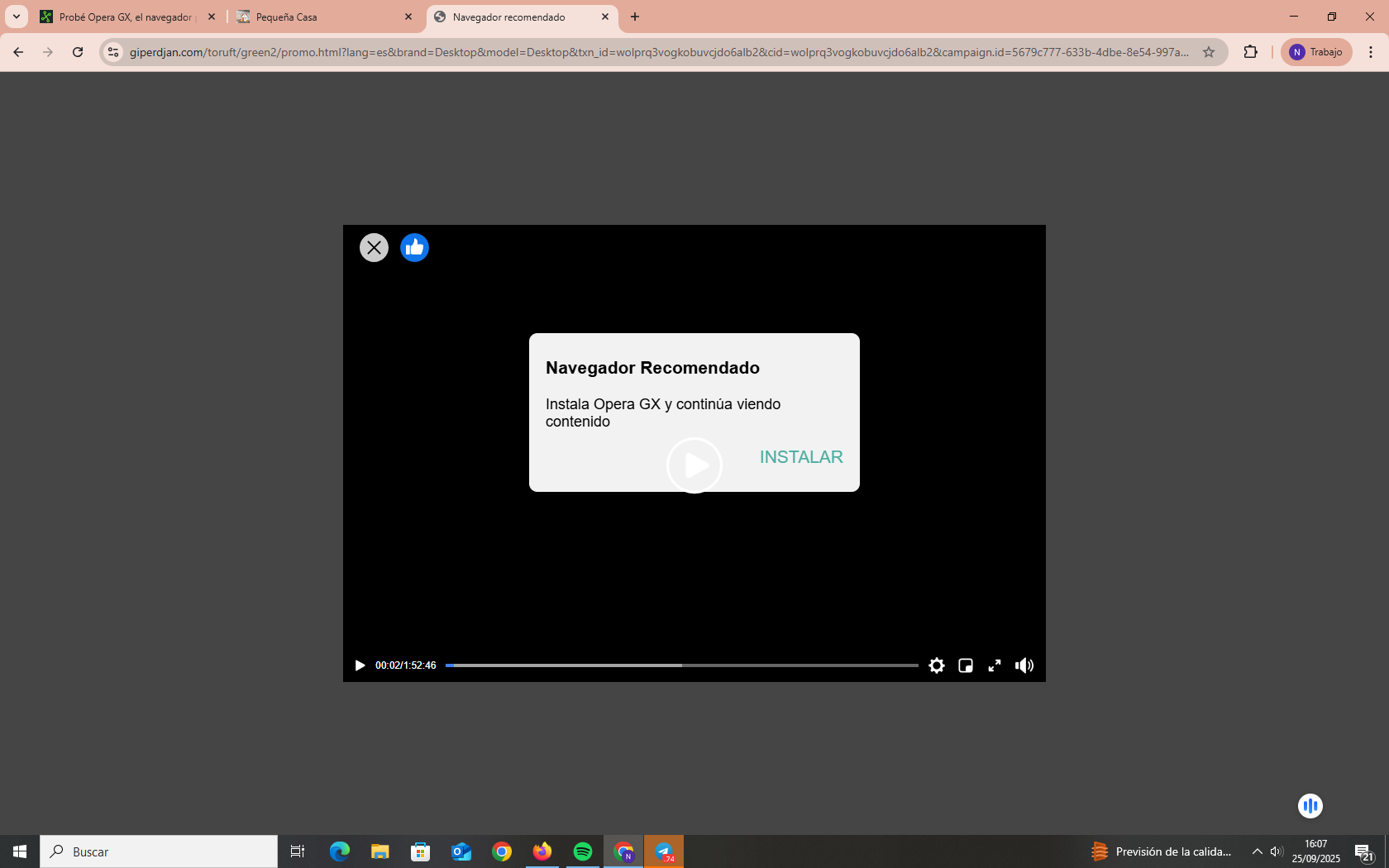Click the floating blue audio bars icon

pyautogui.click(x=1310, y=806)
